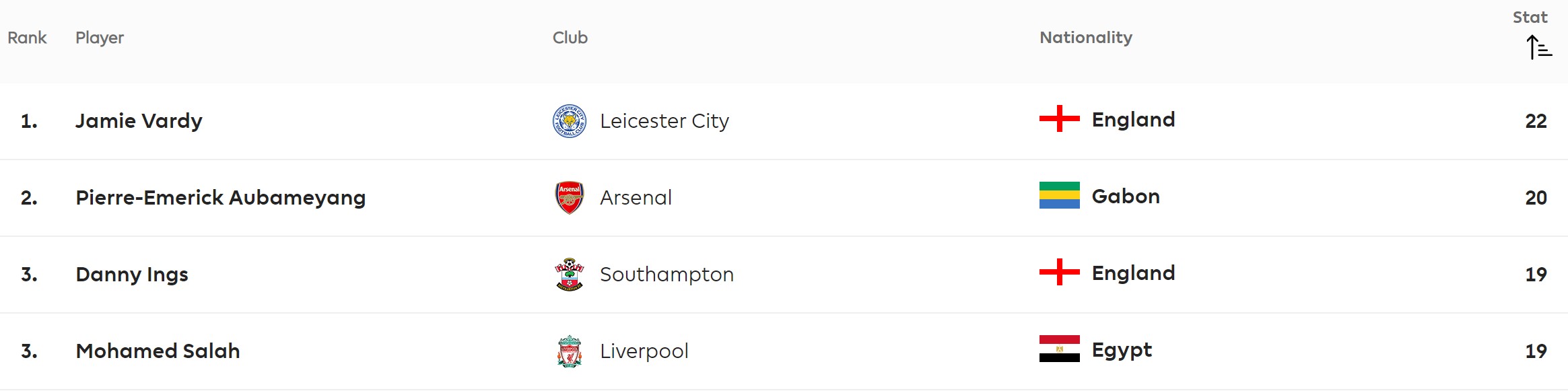
Task: Open Danny Ings' player profile
Action: [x=132, y=275]
